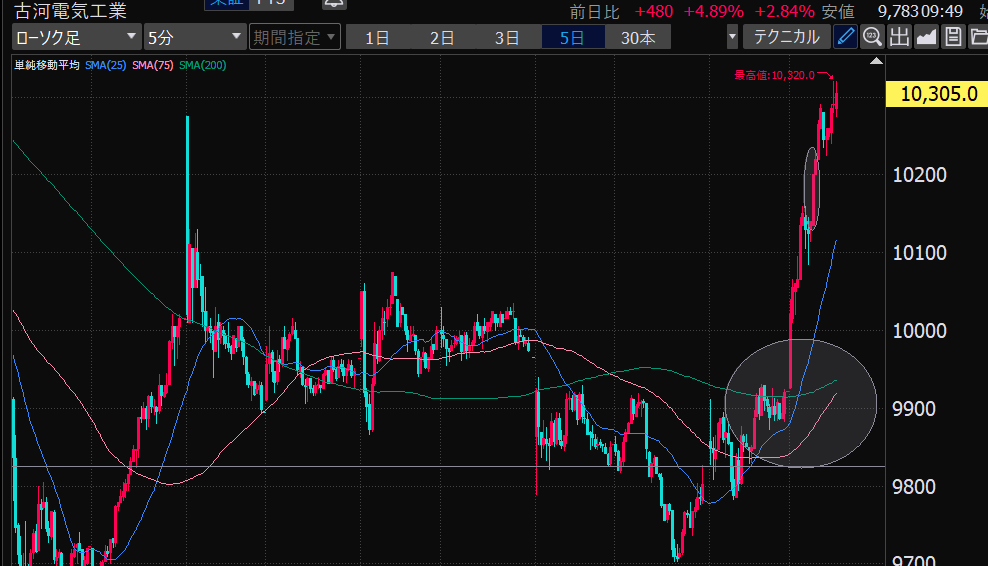Open the area chart icon
Viewport: 988px width, 566px height.
point(926,38)
